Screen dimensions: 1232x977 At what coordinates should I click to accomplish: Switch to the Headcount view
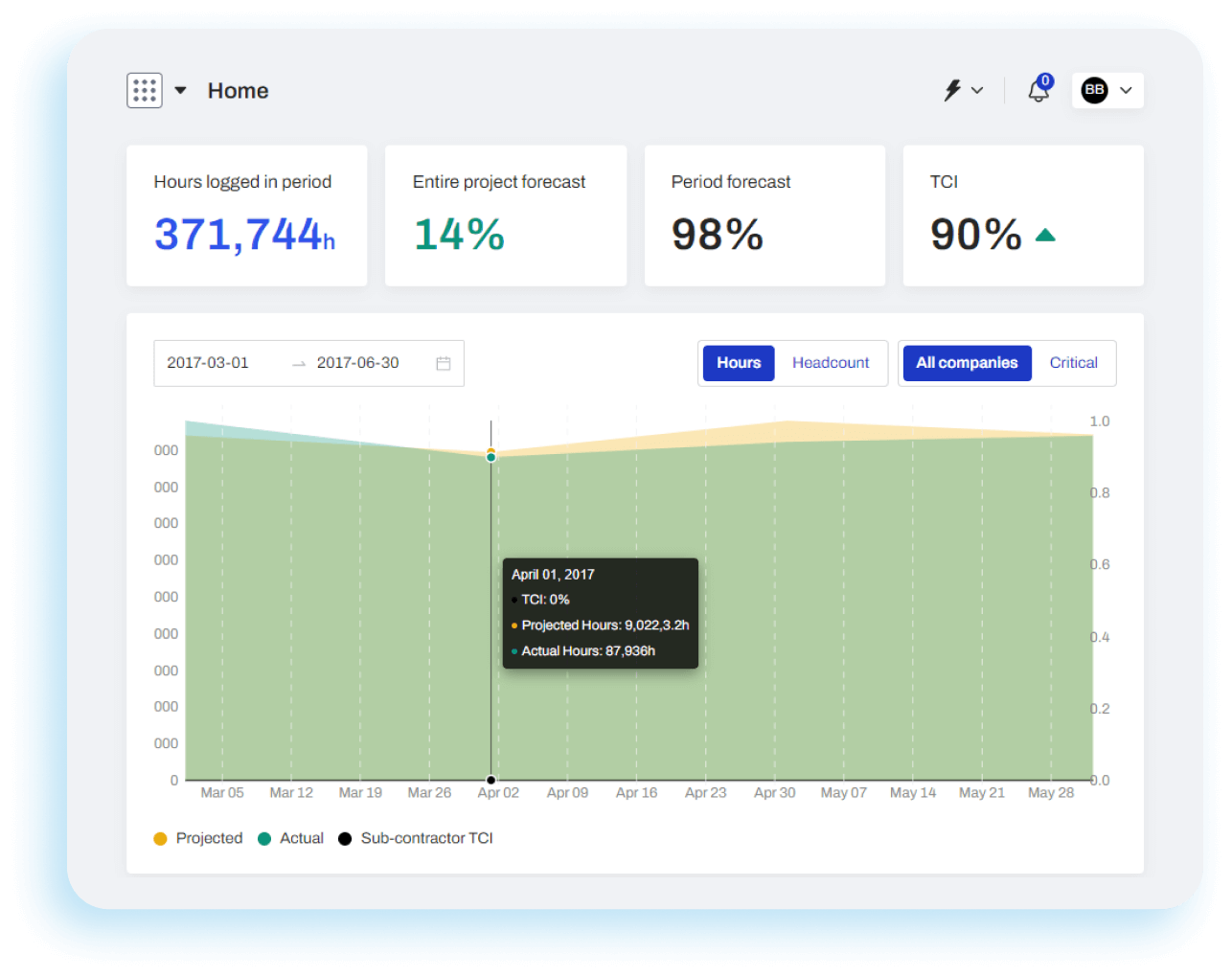click(x=830, y=363)
